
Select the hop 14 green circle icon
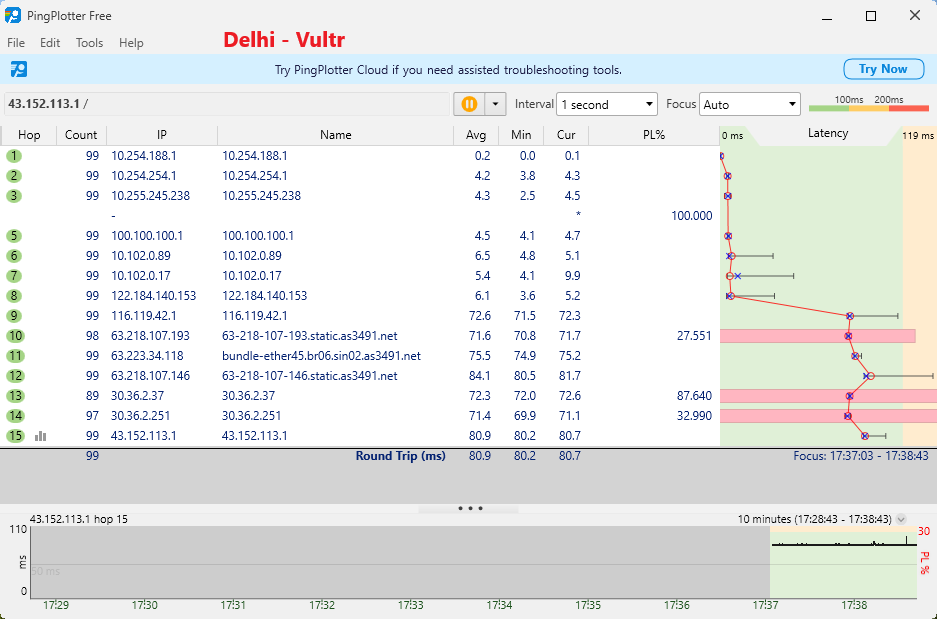(16, 416)
